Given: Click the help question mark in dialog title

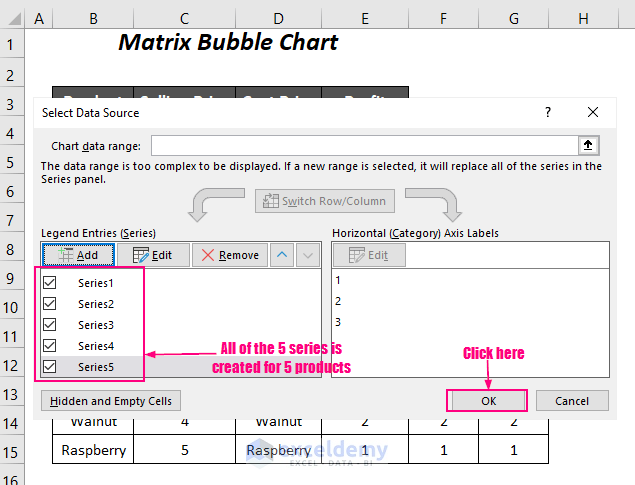Looking at the screenshot, I should [548, 112].
